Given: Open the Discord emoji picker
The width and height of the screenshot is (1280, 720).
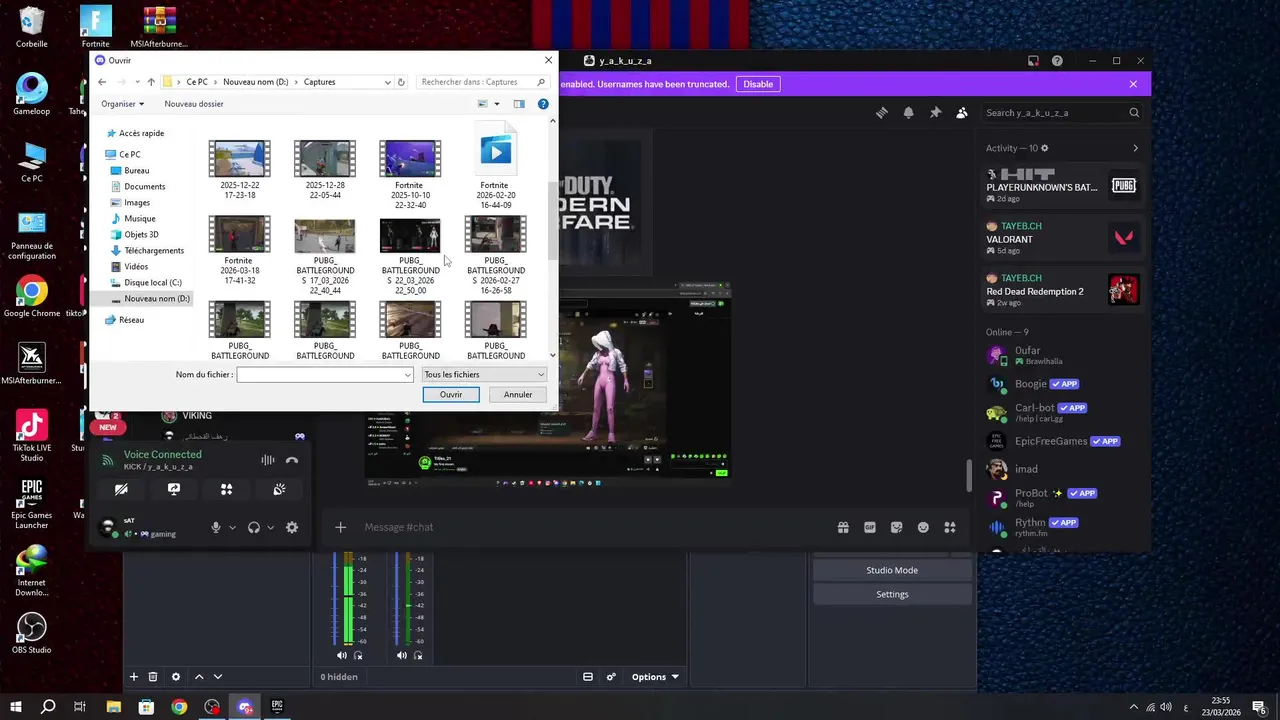Looking at the screenshot, I should [923, 527].
